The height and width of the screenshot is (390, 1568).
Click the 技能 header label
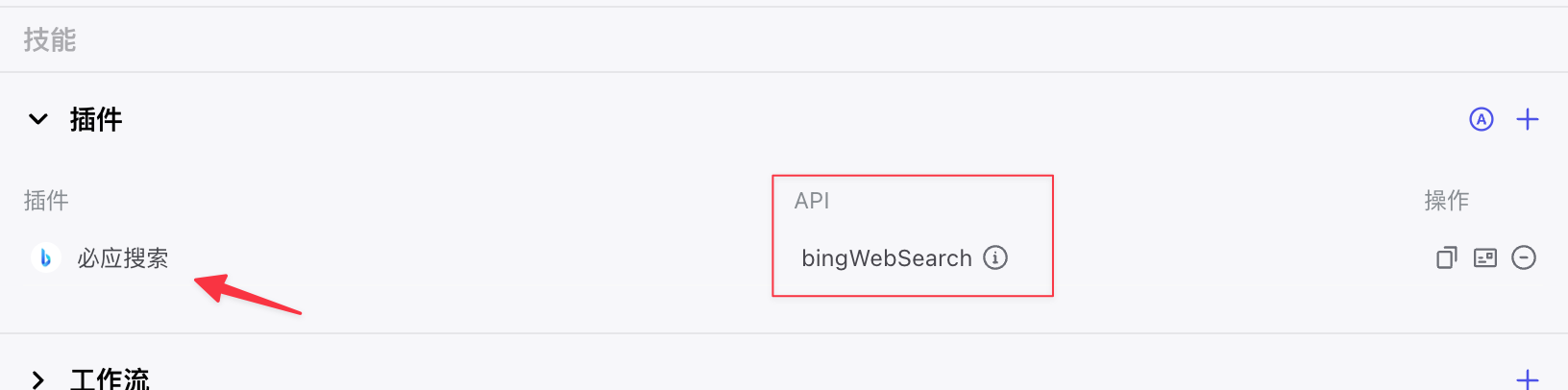(x=50, y=39)
